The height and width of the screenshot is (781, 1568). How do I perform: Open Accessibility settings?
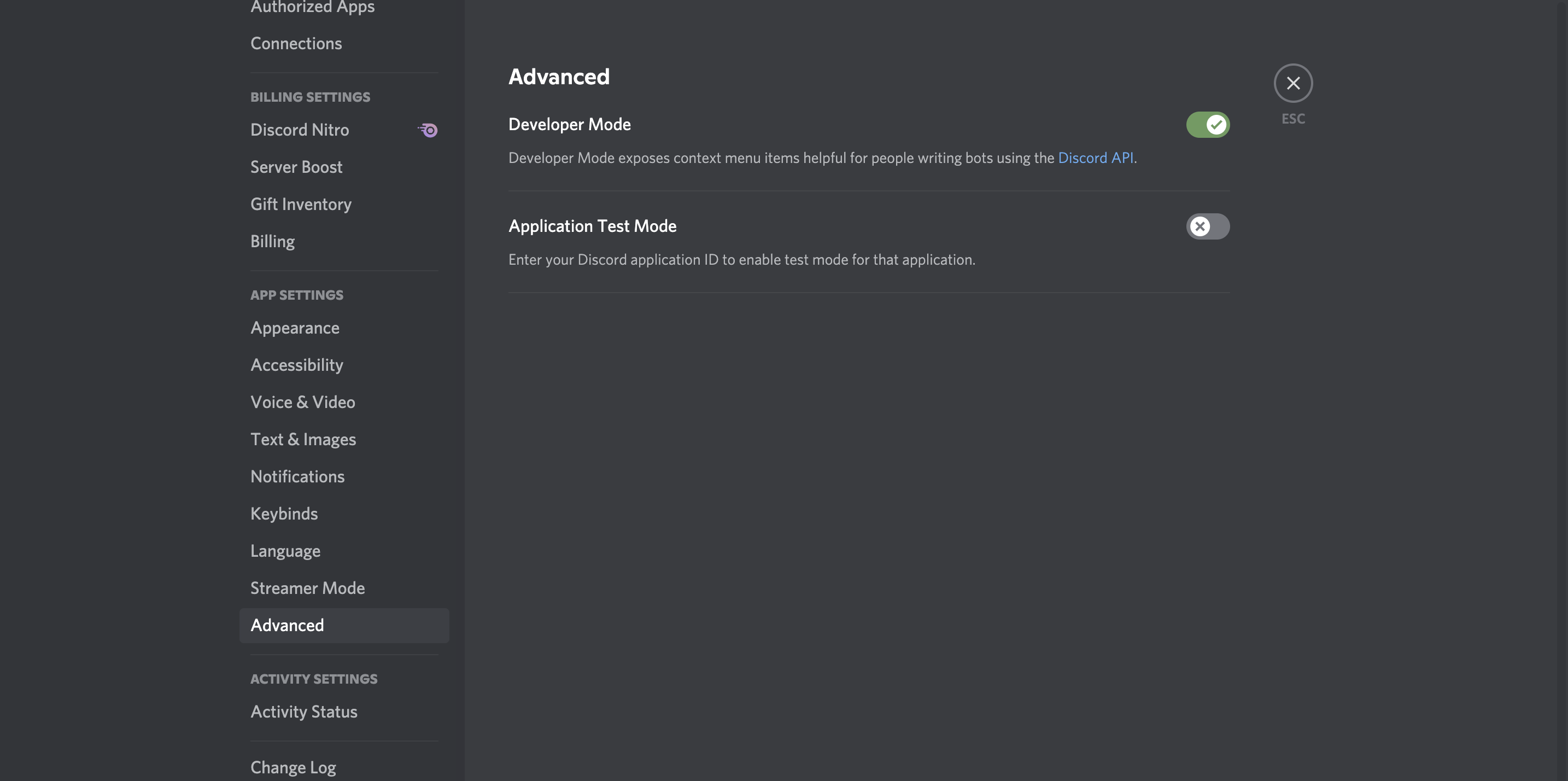[x=296, y=365]
